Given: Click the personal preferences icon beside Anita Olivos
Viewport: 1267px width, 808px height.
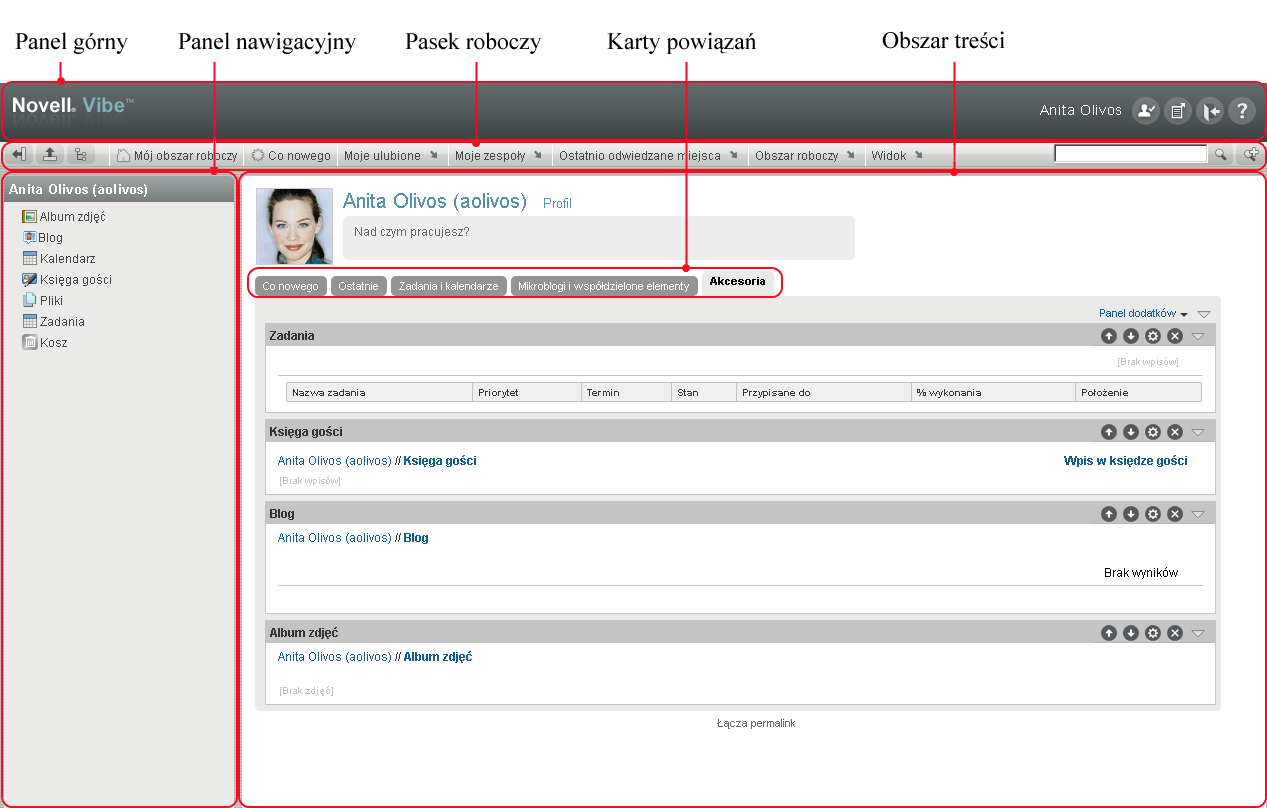Looking at the screenshot, I should (x=1145, y=111).
